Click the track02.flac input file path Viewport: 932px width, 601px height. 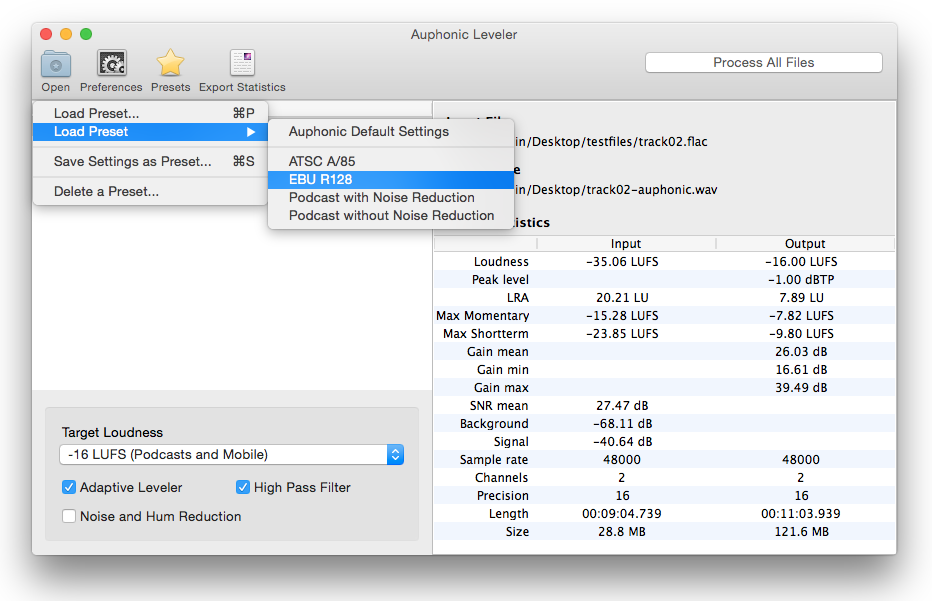click(611, 141)
